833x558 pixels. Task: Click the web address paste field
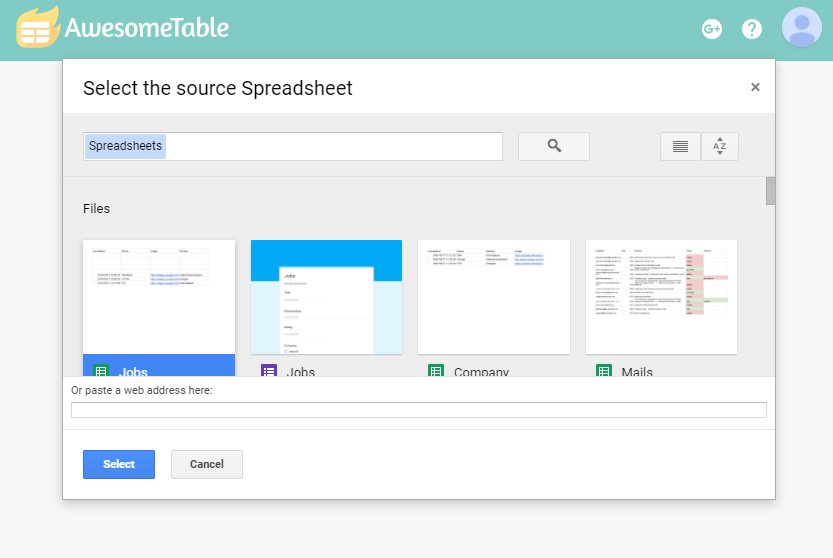pos(419,410)
